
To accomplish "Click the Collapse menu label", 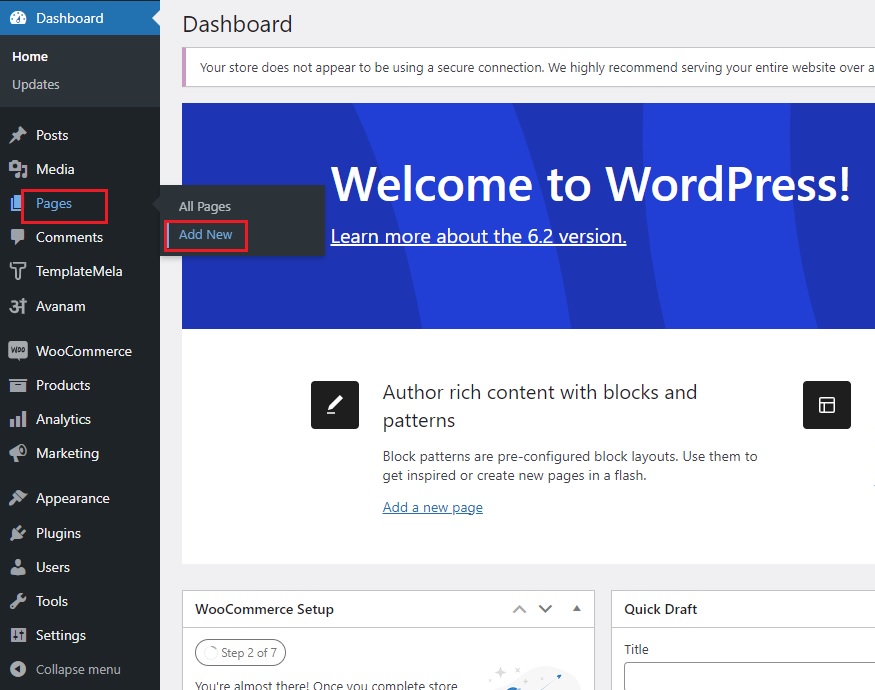I will [78, 669].
